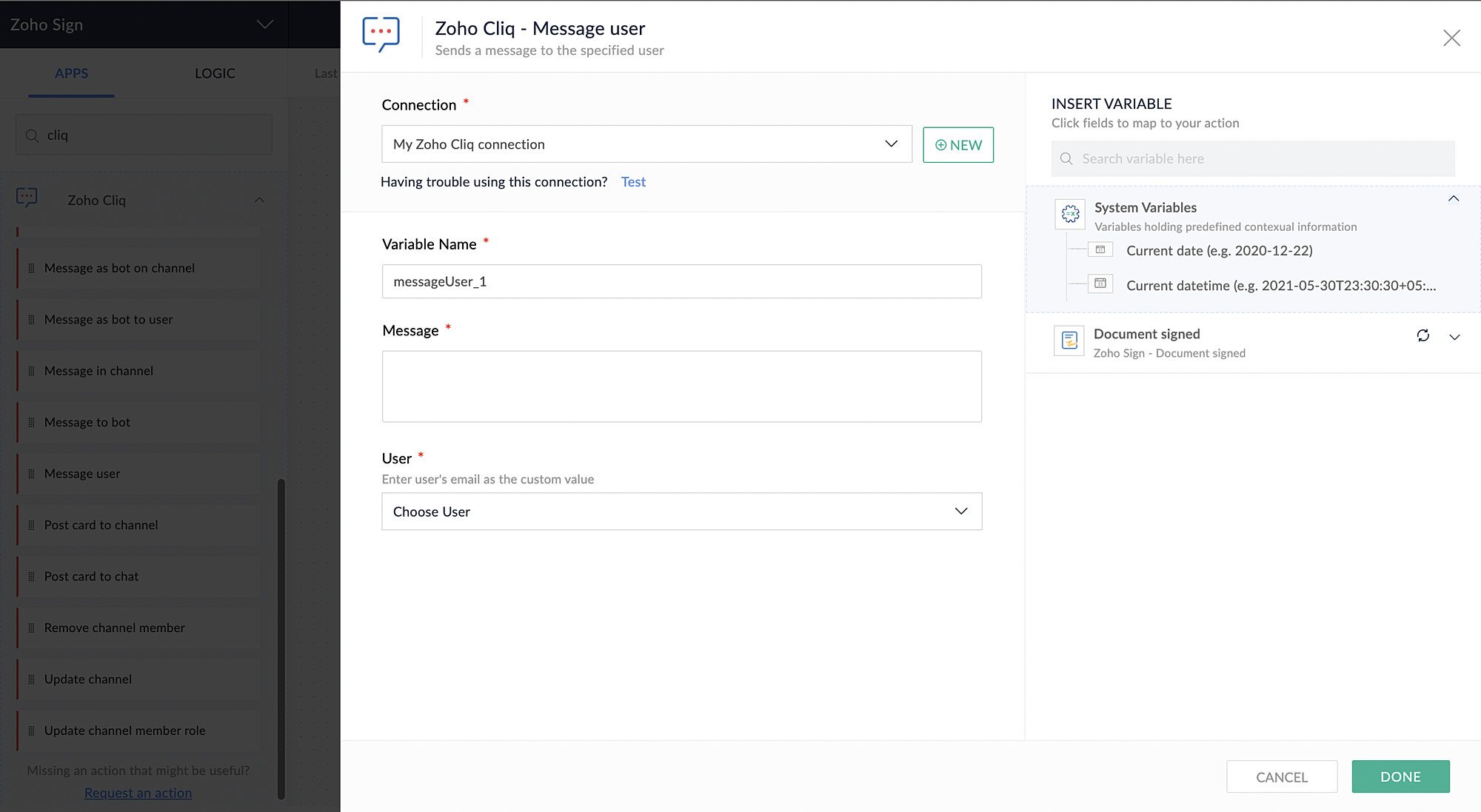Create a NEW connection
Viewport: 1481px width, 812px height.
click(957, 145)
